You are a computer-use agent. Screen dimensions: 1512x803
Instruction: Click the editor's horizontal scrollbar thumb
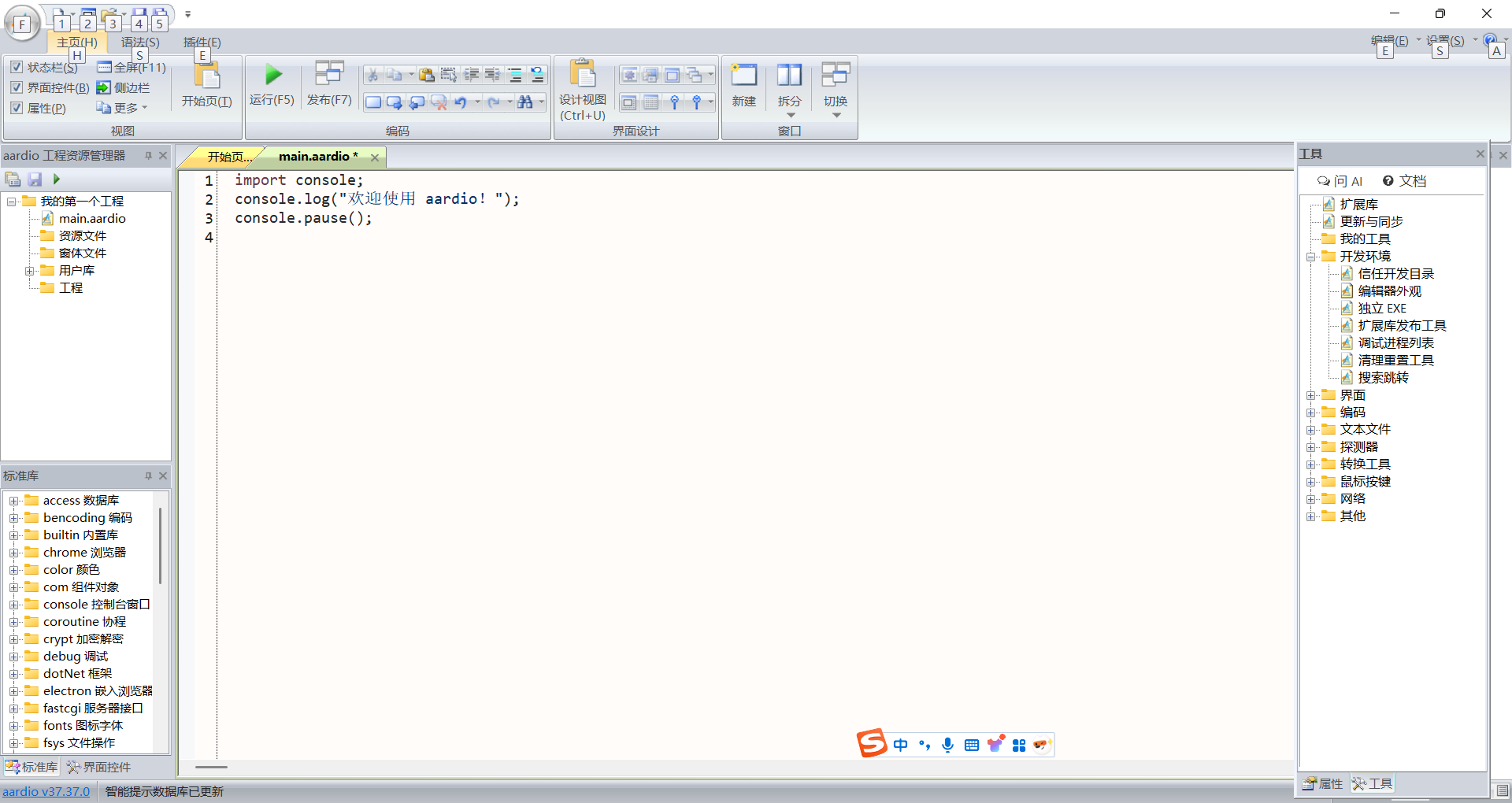click(x=211, y=767)
